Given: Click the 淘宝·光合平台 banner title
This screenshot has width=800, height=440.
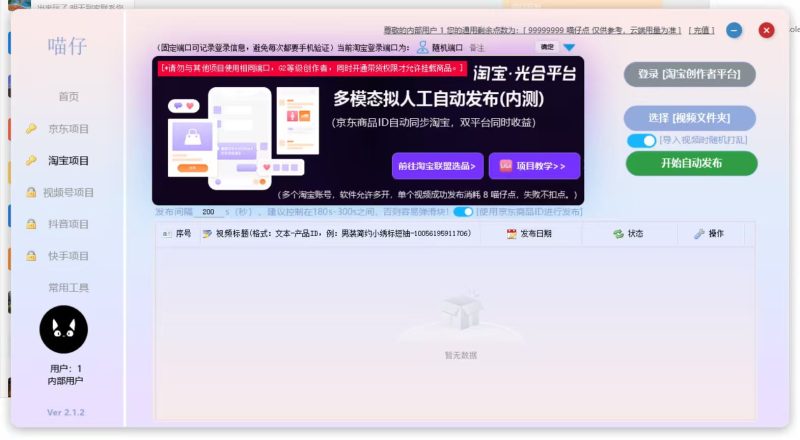Looking at the screenshot, I should click(524, 73).
